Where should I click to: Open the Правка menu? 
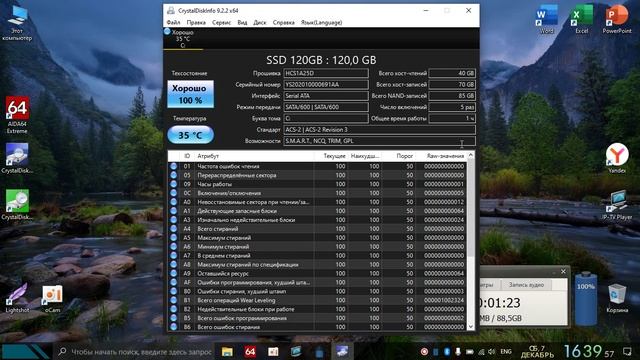pyautogui.click(x=196, y=22)
